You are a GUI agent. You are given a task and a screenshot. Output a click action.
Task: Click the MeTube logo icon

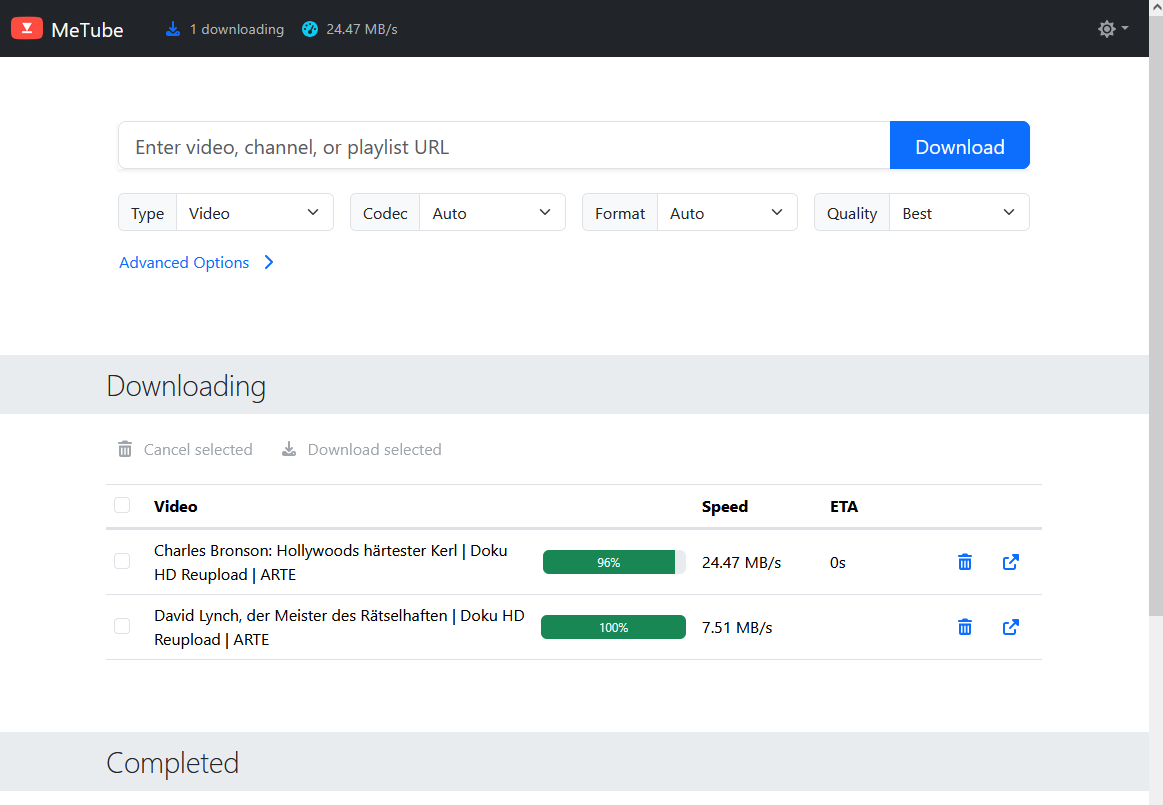[26, 29]
